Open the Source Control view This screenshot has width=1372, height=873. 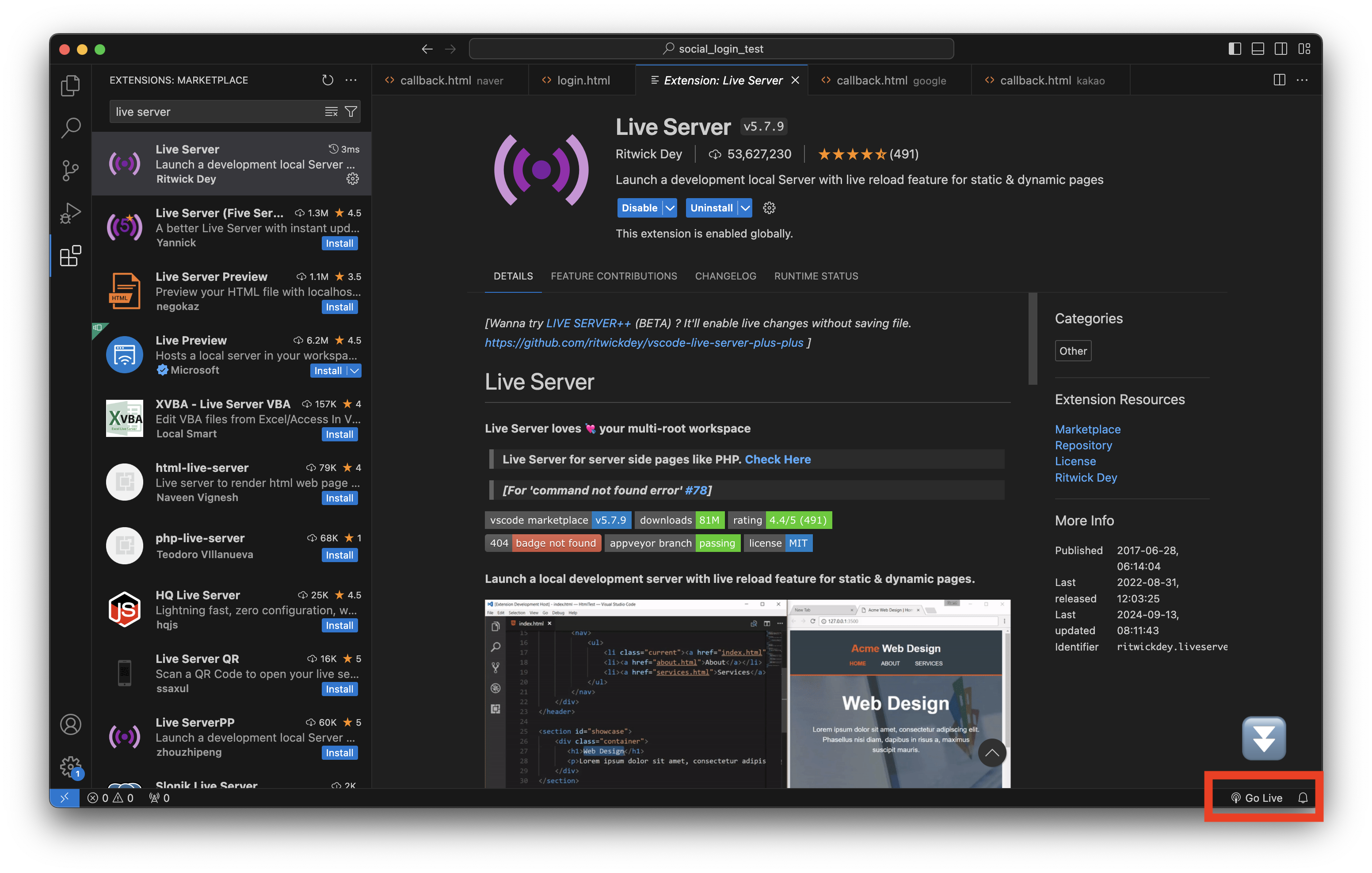point(70,170)
